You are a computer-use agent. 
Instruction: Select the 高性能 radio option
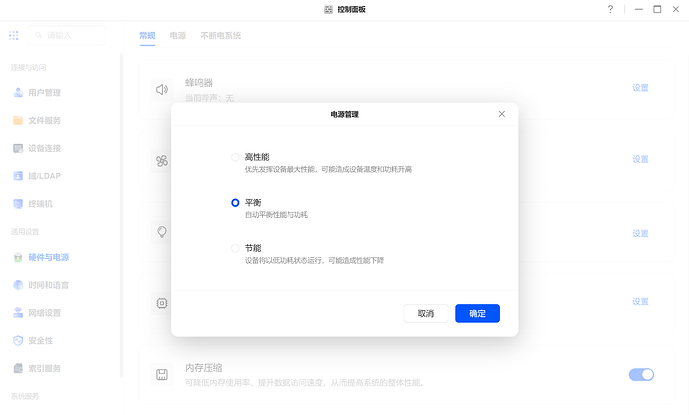236,157
